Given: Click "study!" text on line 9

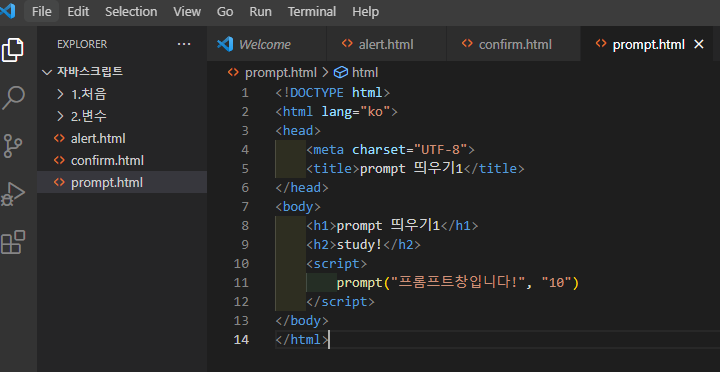Looking at the screenshot, I should [360, 245].
